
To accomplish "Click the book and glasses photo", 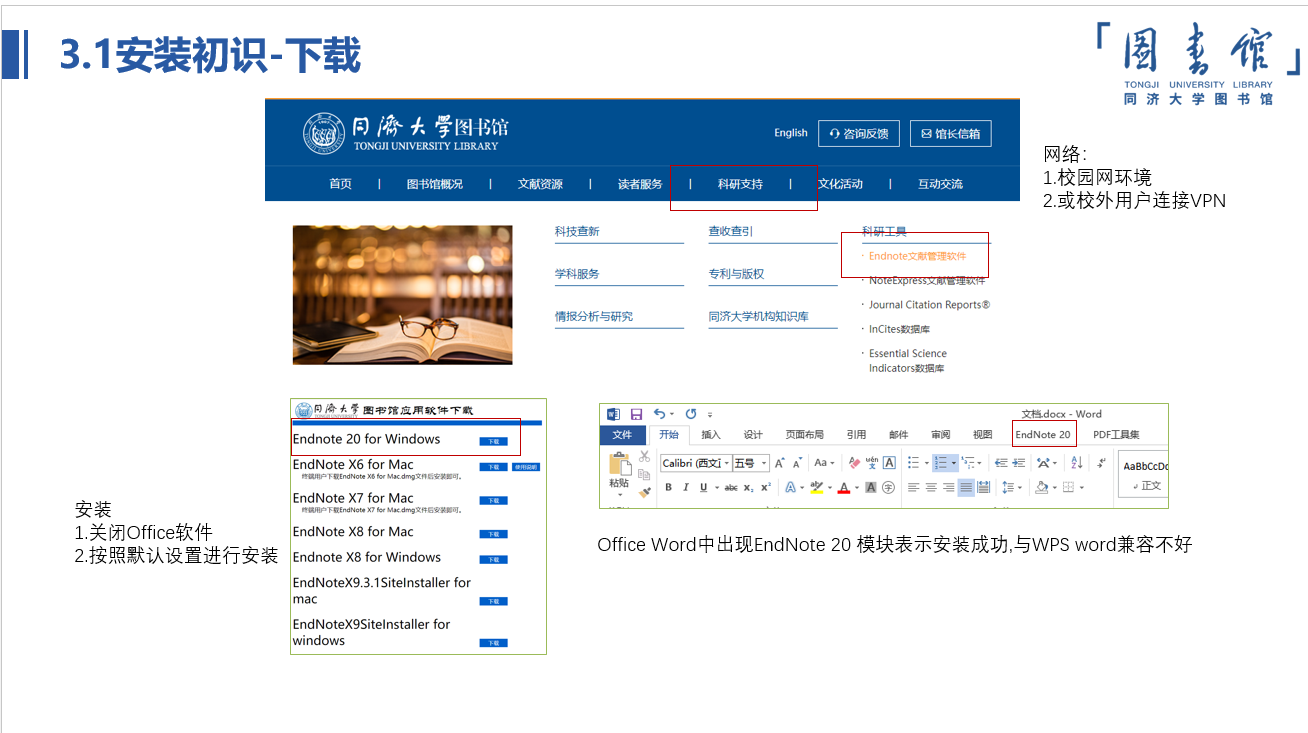I will pyautogui.click(x=402, y=295).
